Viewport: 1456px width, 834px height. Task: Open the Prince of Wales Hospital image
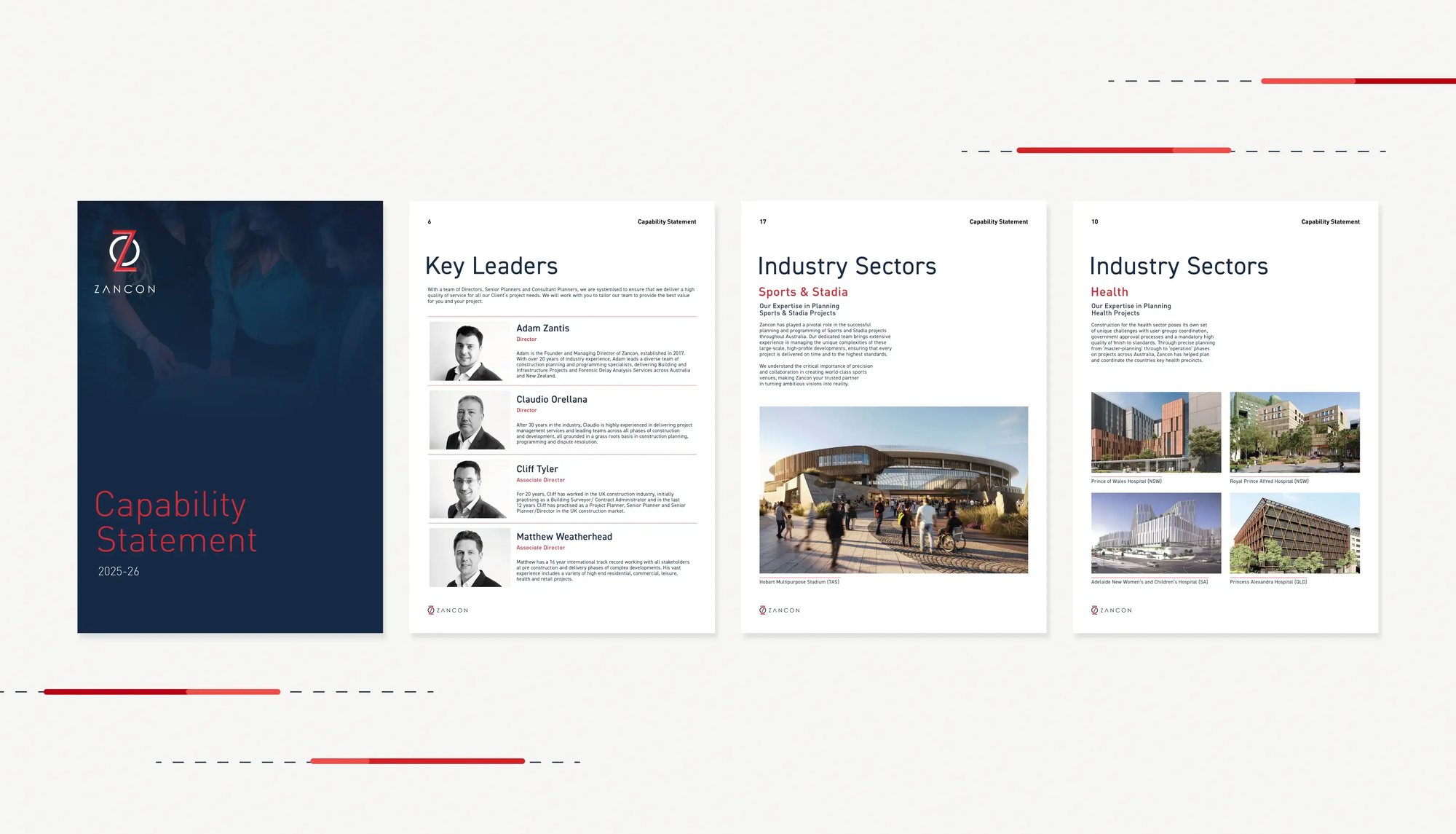[x=1156, y=433]
